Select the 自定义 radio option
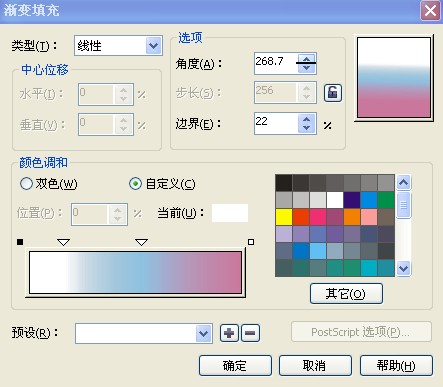The width and height of the screenshot is (443, 387). tap(135, 184)
